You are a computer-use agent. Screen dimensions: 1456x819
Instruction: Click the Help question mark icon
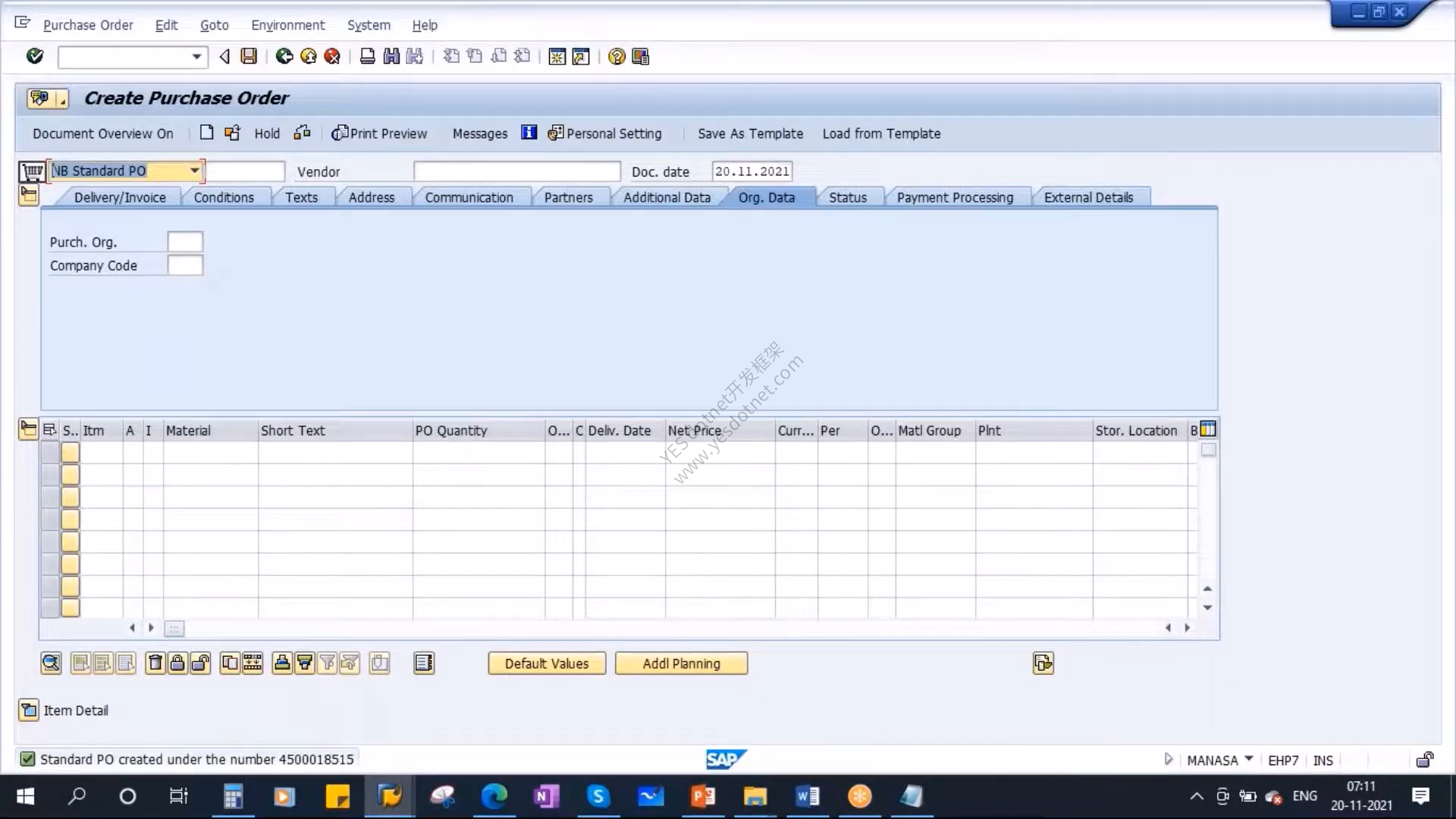click(x=617, y=57)
